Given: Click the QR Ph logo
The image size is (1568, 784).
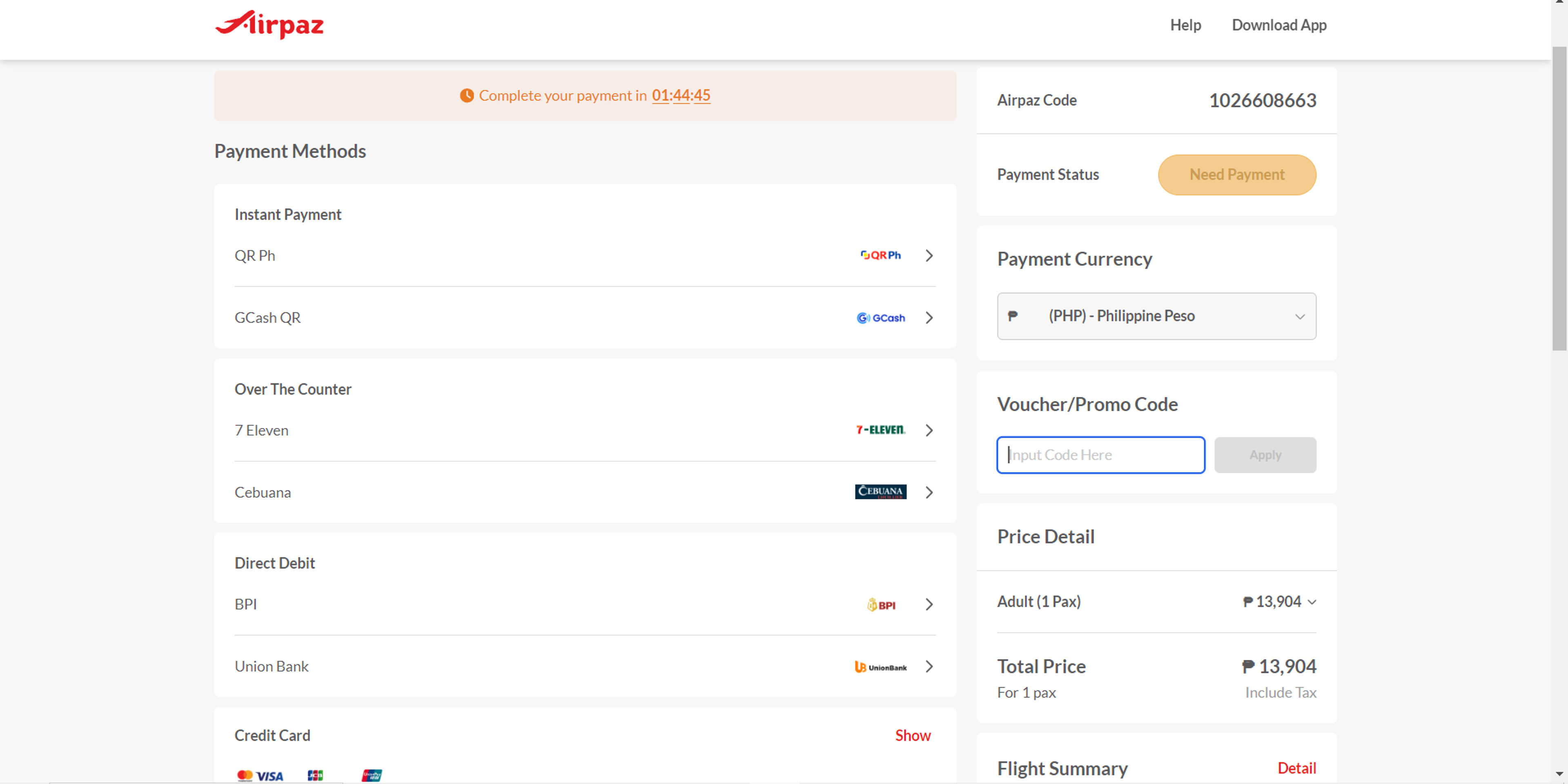Looking at the screenshot, I should [880, 255].
